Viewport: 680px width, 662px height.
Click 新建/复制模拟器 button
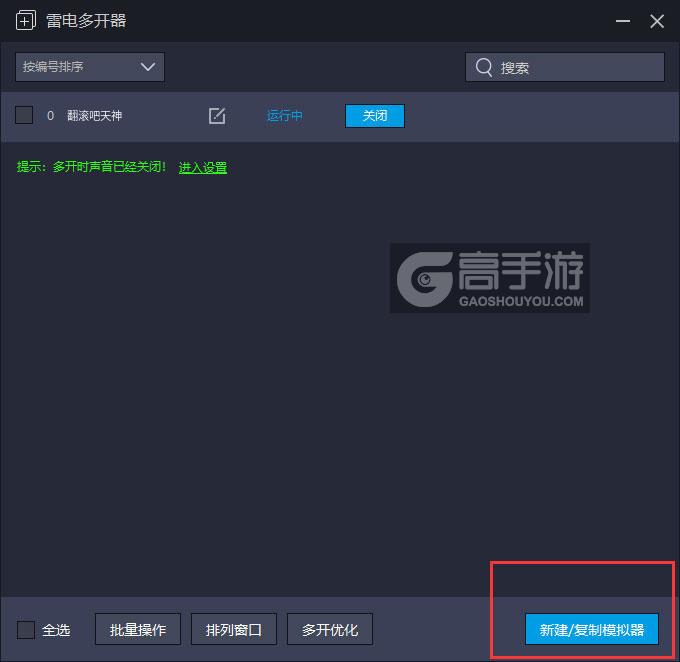[592, 629]
